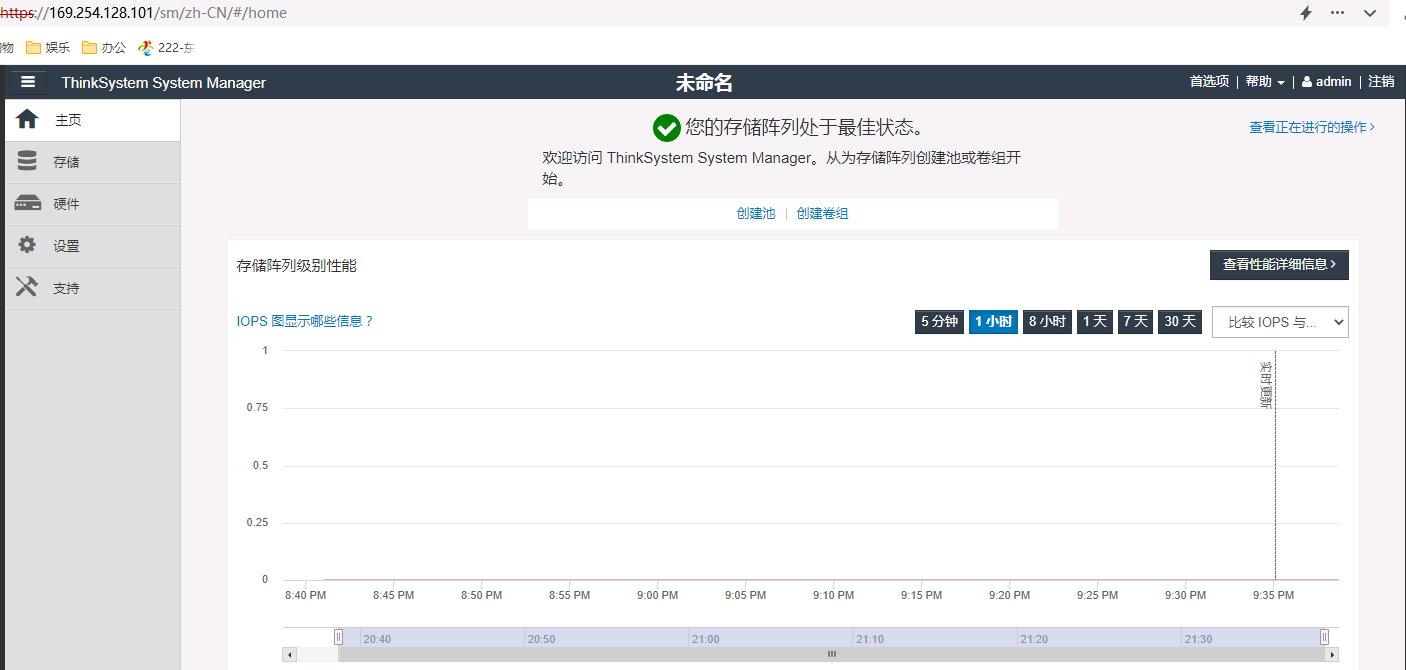This screenshot has height=670, width=1406.
Task: Click the hardware drive icon
Action: (x=27, y=203)
